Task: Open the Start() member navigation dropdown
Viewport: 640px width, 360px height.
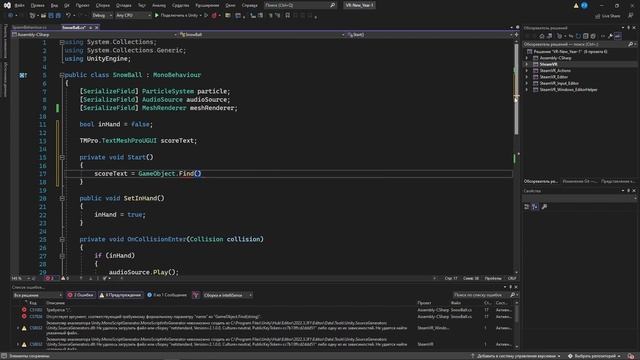Action: tap(429, 35)
